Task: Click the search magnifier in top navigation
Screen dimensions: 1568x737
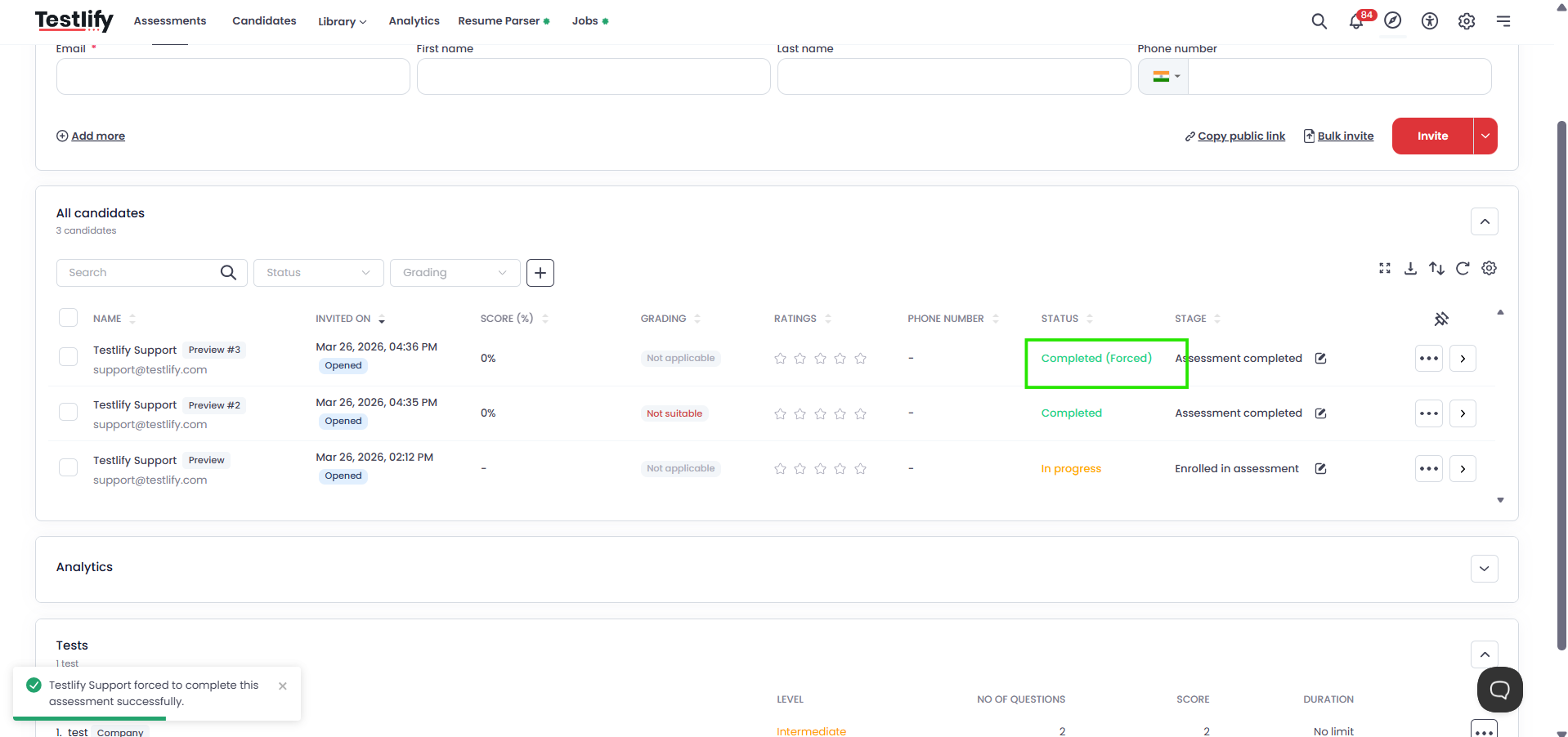Action: (x=1319, y=21)
